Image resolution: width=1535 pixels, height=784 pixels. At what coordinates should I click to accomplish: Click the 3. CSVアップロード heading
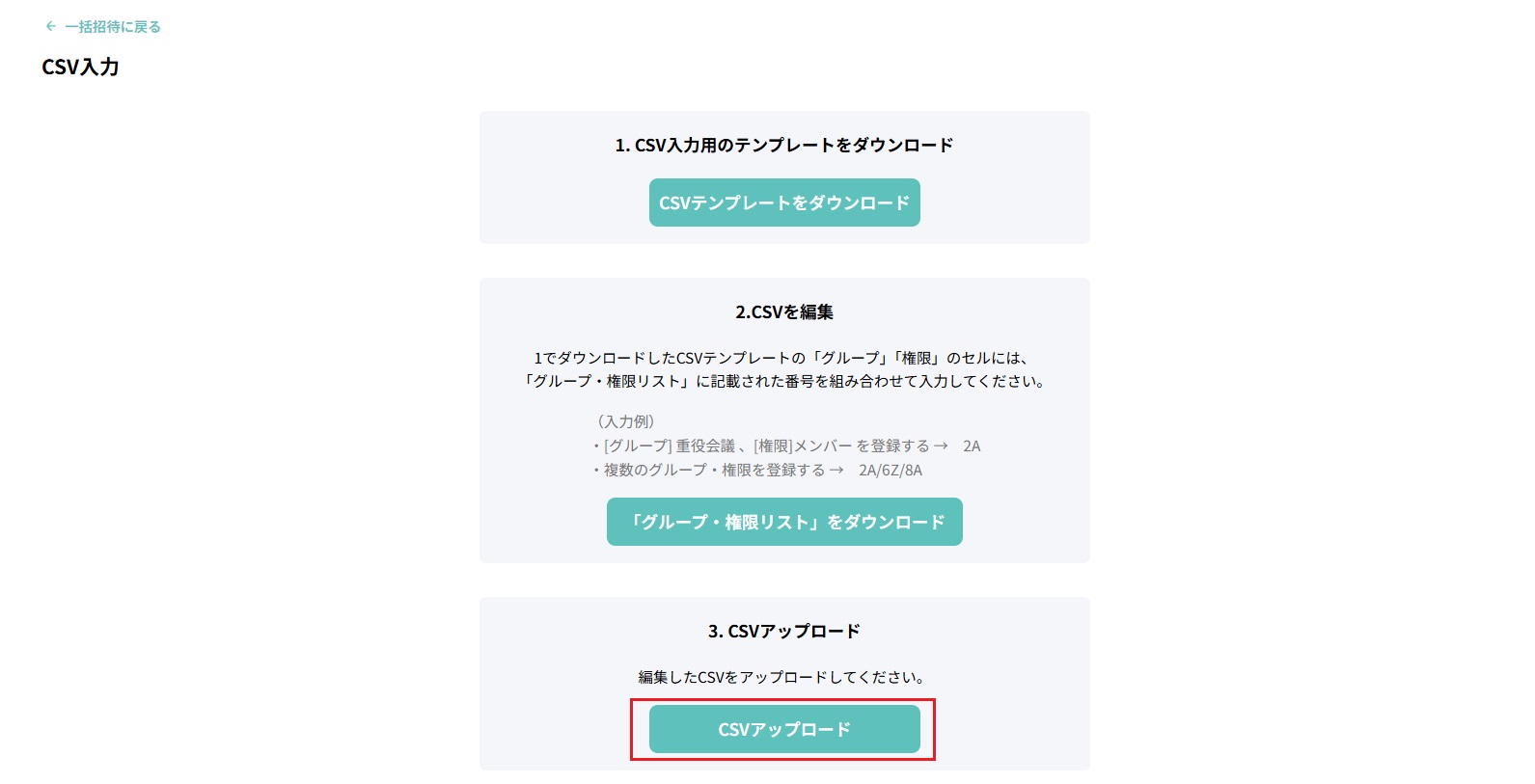pos(783,631)
